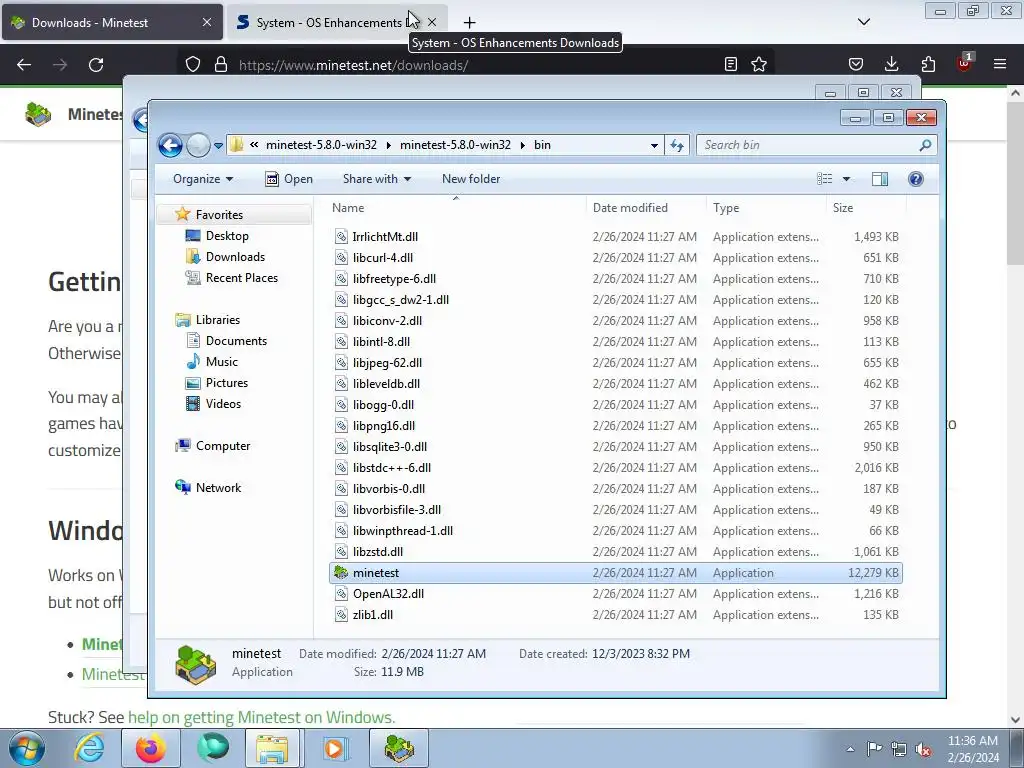Open Pocket save icon
Screen dimensions: 1024x768
[856, 65]
